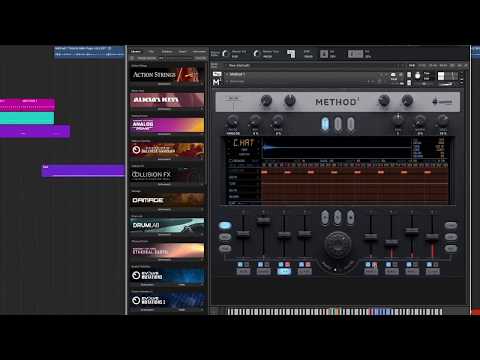Select the lit blue pill above waveform

tap(325, 124)
